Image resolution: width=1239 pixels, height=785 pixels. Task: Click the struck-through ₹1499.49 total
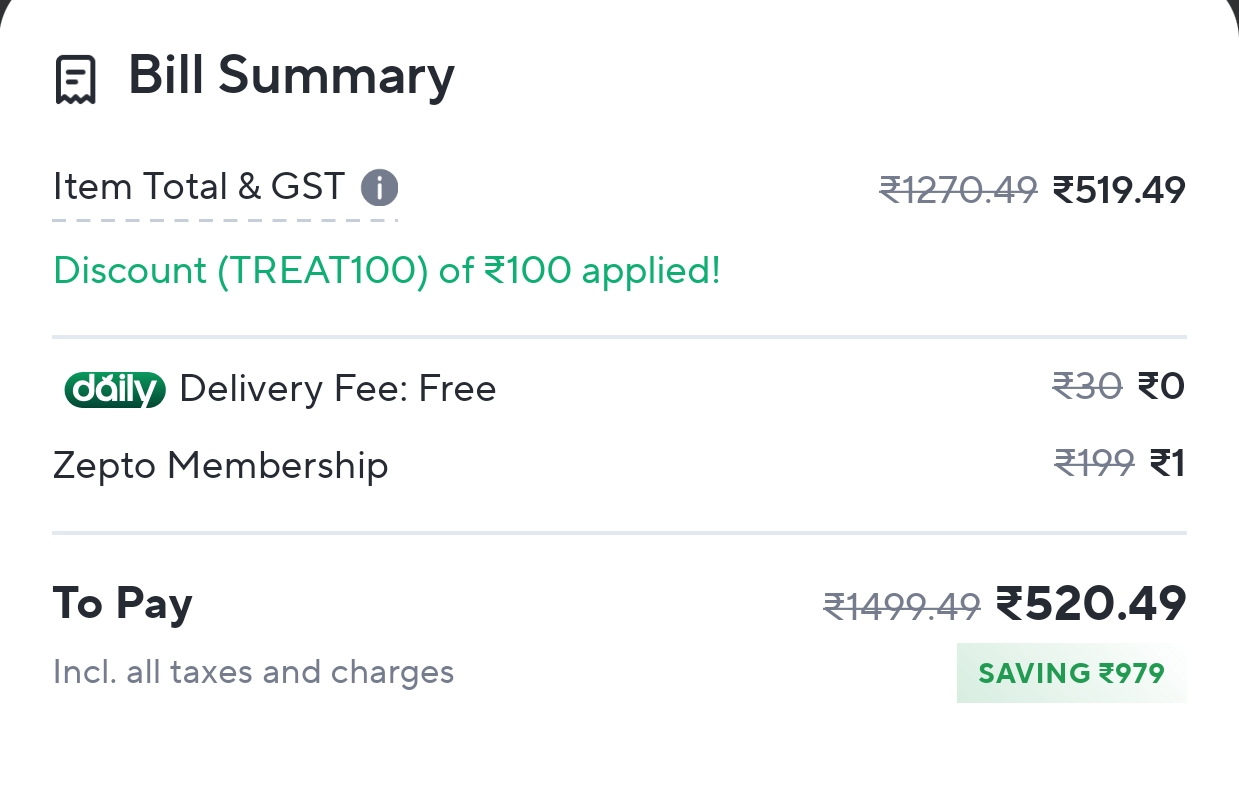tap(901, 605)
